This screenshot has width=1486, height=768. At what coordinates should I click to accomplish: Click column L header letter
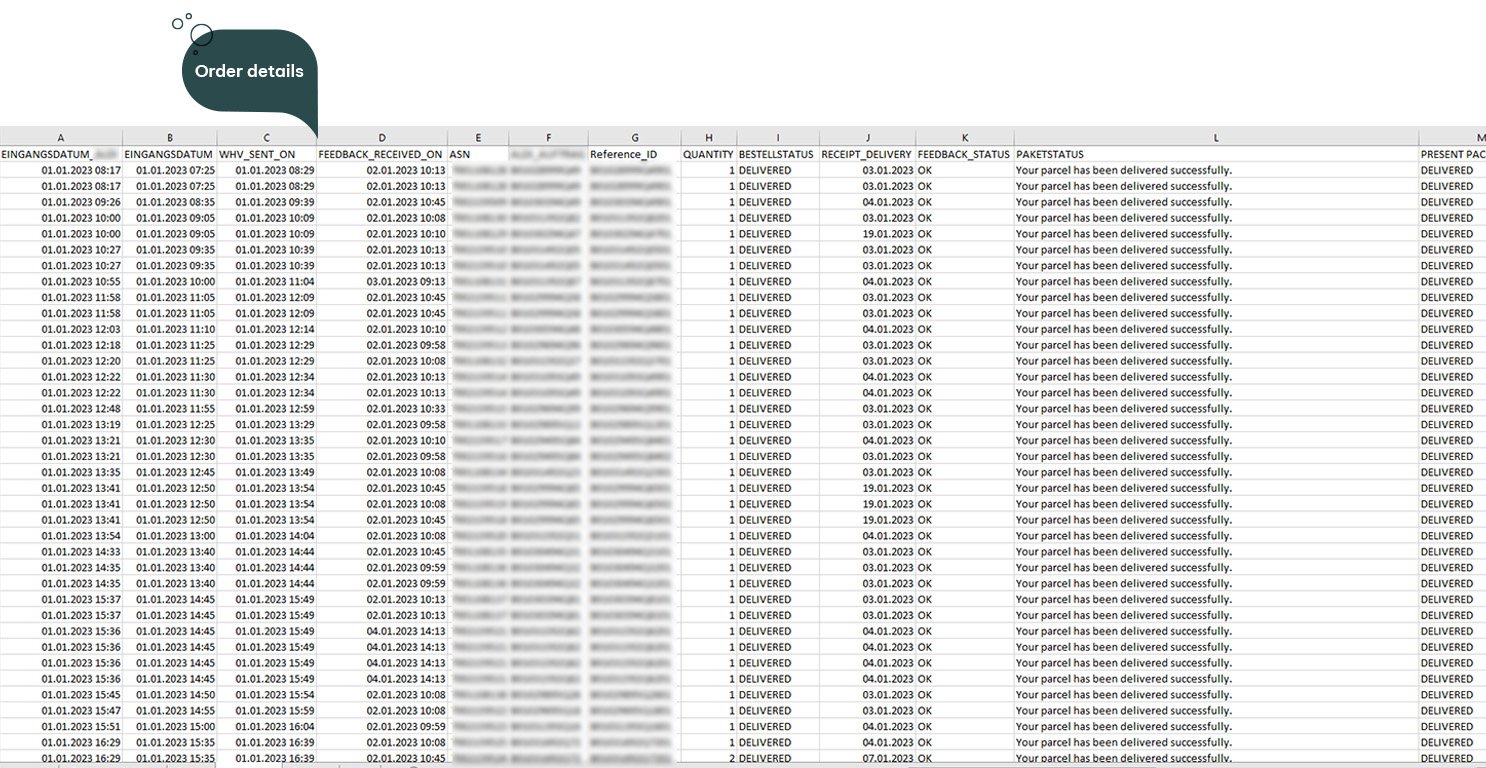[1215, 138]
